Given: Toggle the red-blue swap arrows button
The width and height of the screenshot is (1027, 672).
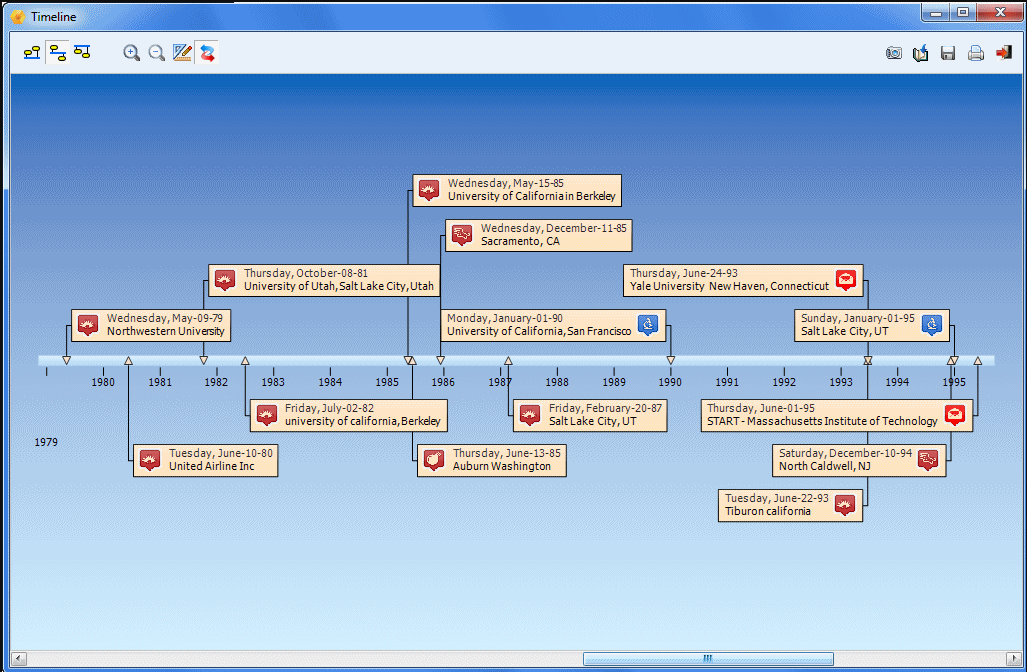Looking at the screenshot, I should (x=207, y=53).
